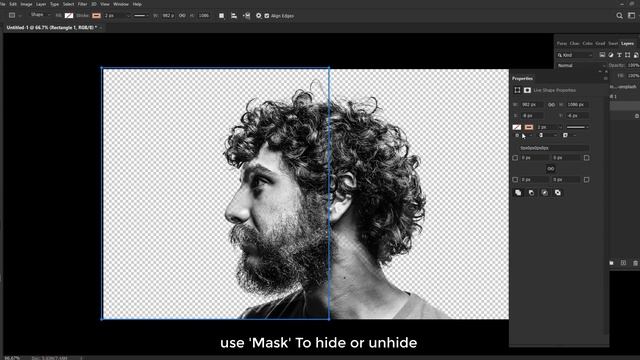This screenshot has width=640, height=360.
Task: Click the Intersect Shape Areas icon
Action: pos(544,193)
